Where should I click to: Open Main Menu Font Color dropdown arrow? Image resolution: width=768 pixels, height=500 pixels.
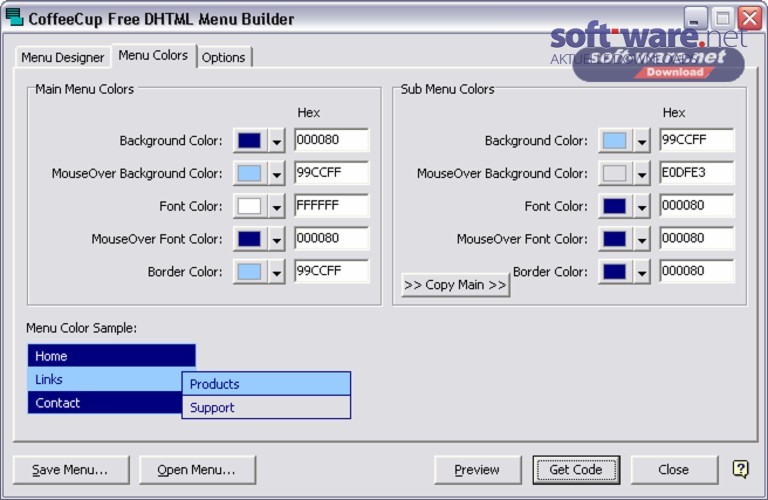click(277, 207)
